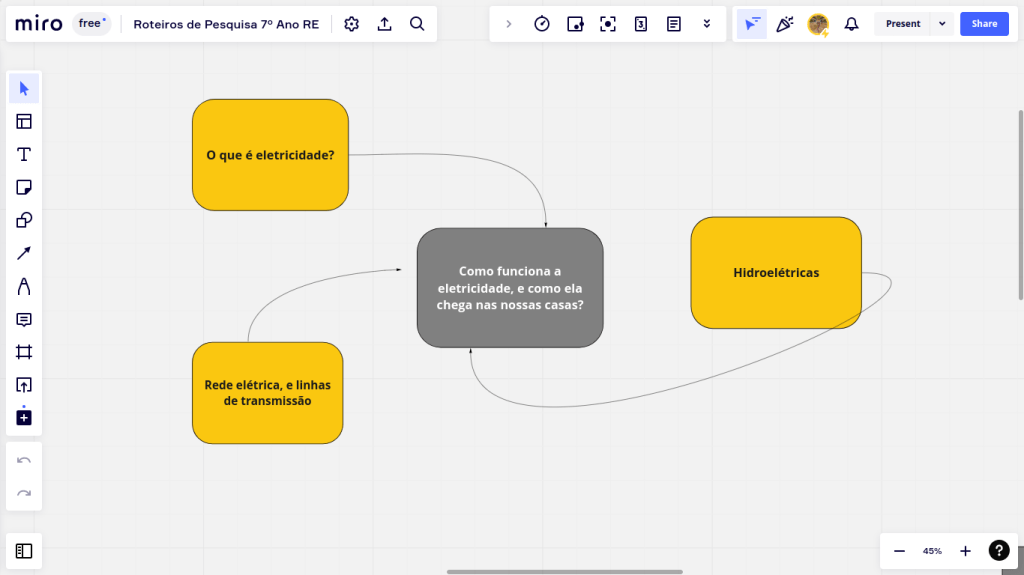1024x575 pixels.
Task: Toggle the frames side panel
Action: pyautogui.click(x=24, y=550)
